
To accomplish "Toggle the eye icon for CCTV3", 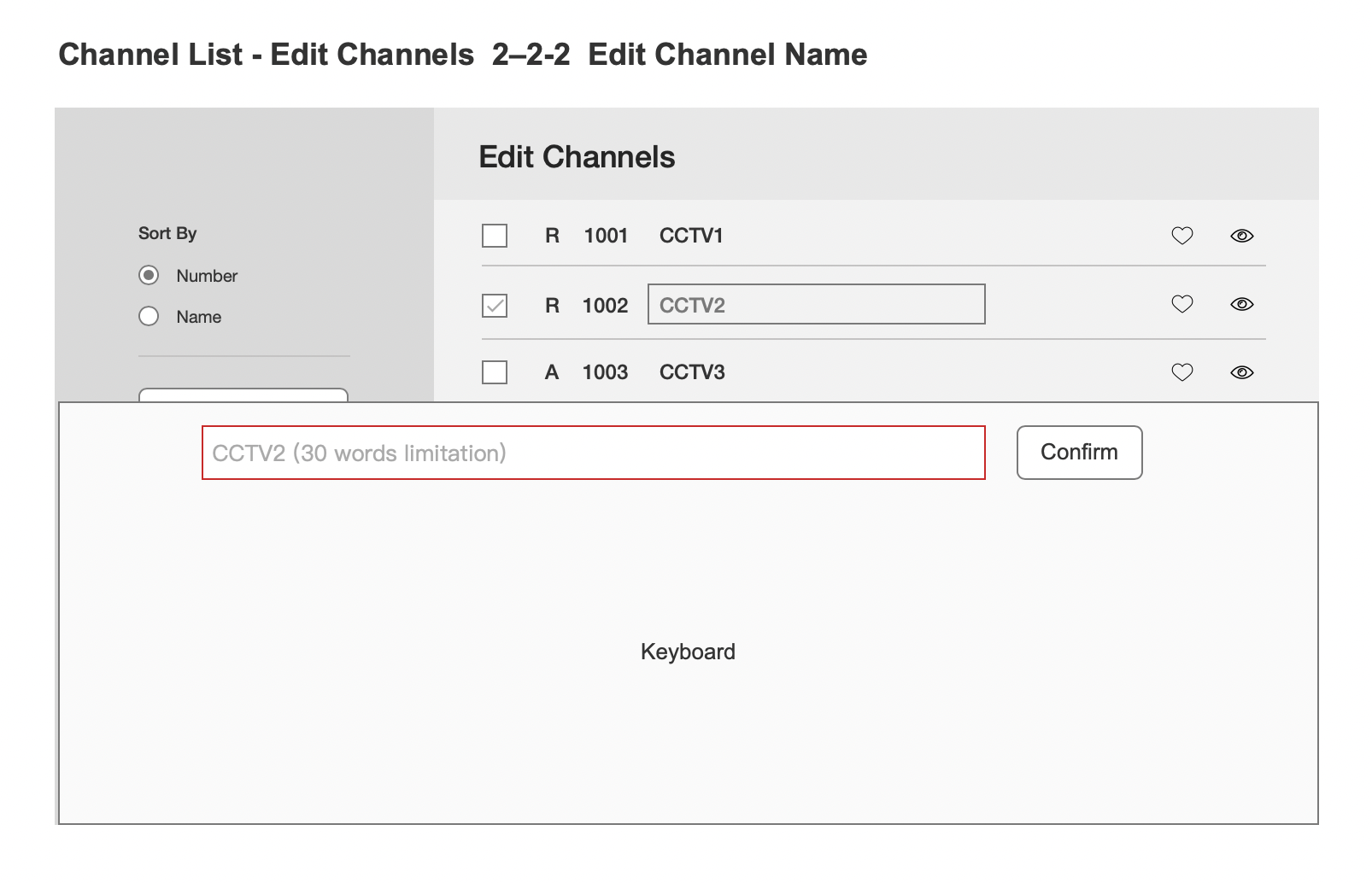I will pos(1241,372).
